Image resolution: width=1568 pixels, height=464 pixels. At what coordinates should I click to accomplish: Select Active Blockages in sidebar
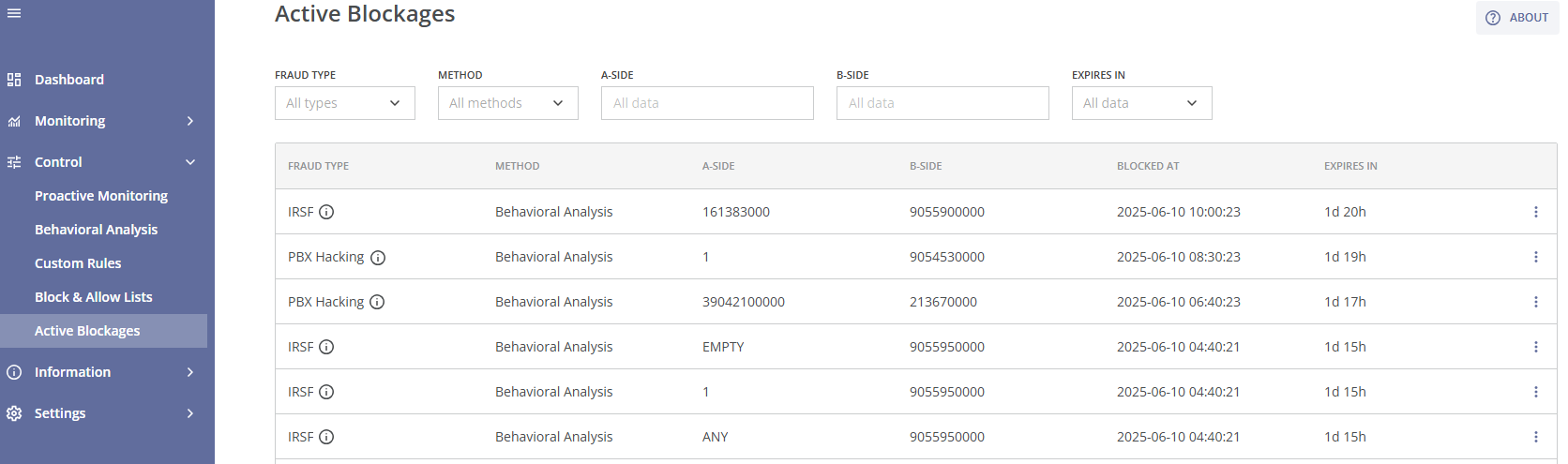tap(103, 331)
